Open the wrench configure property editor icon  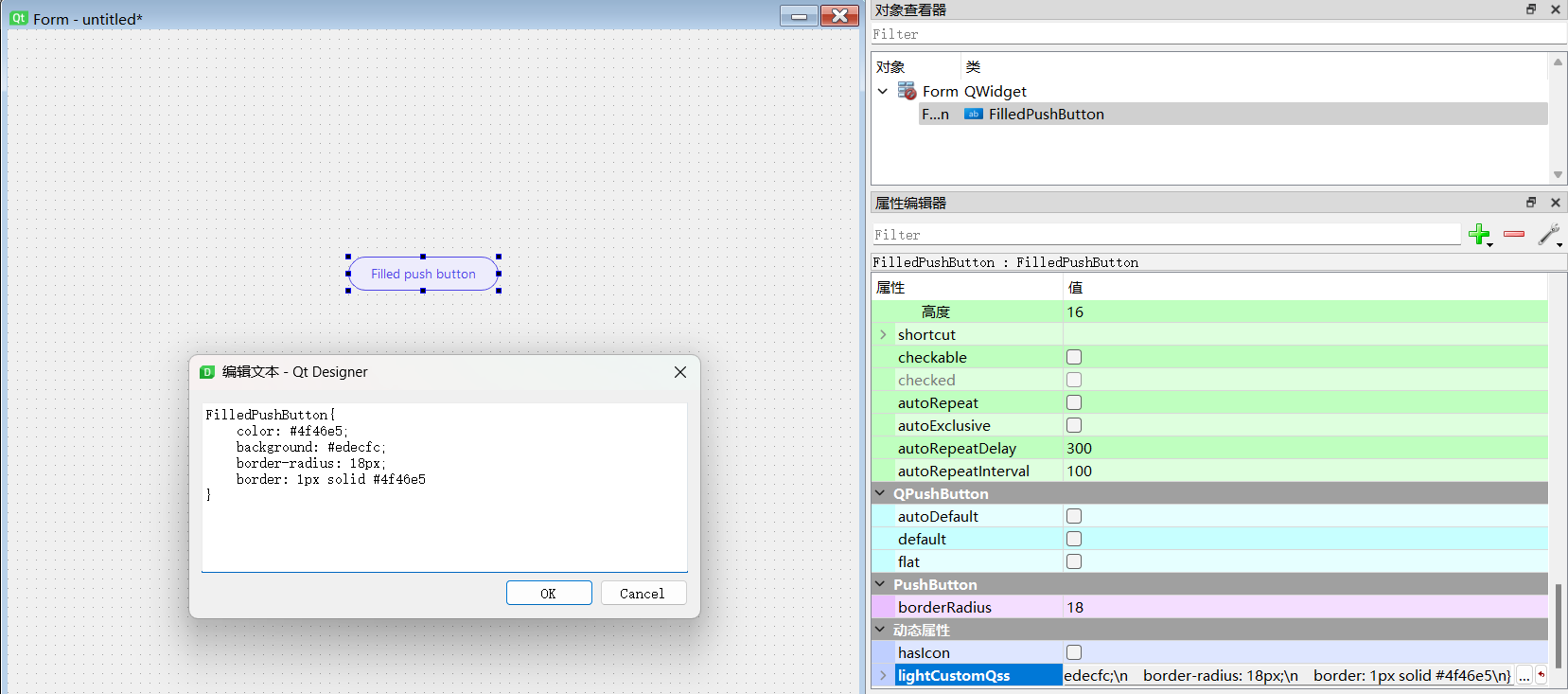click(x=1548, y=234)
